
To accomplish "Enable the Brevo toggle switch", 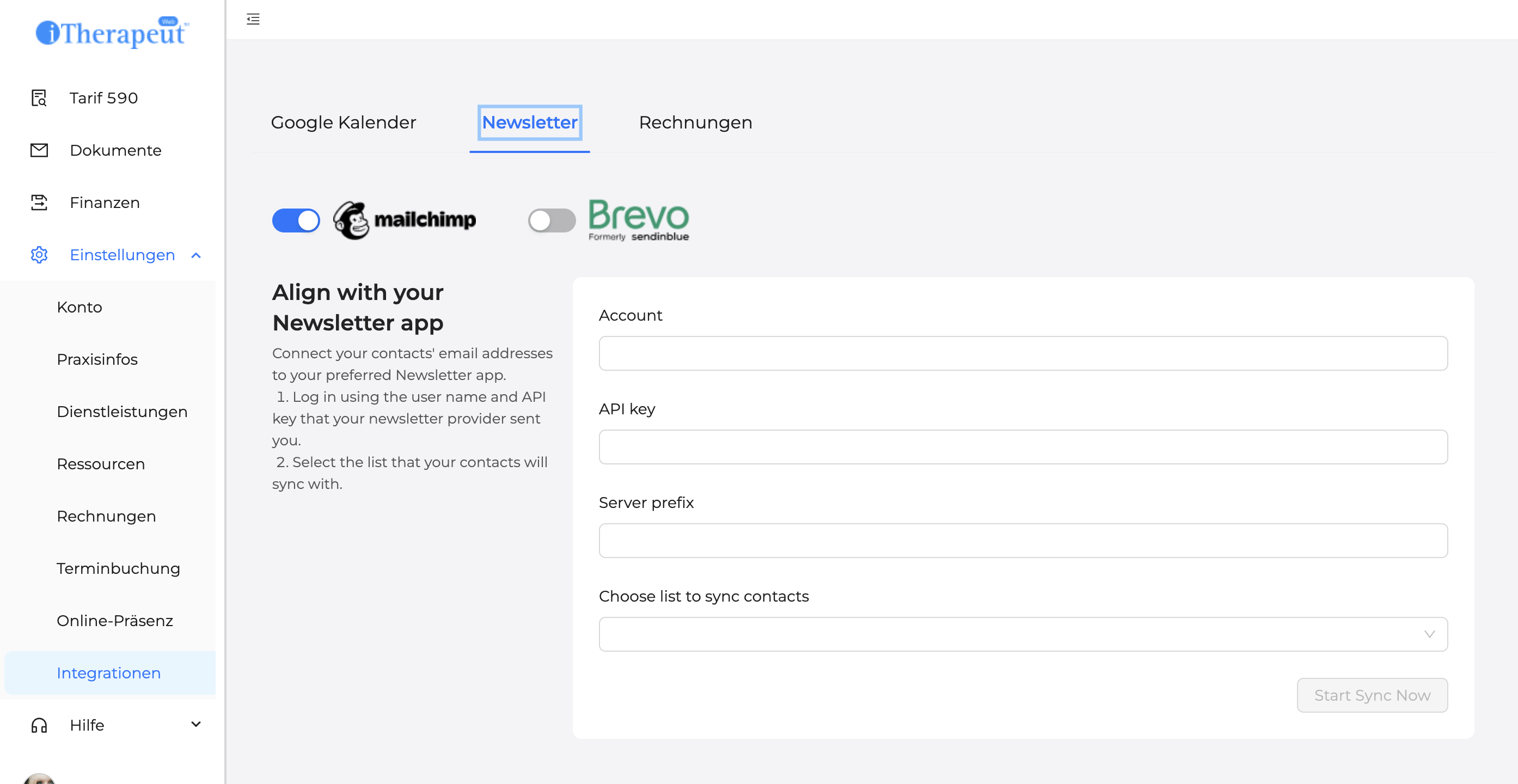I will pyautogui.click(x=552, y=220).
